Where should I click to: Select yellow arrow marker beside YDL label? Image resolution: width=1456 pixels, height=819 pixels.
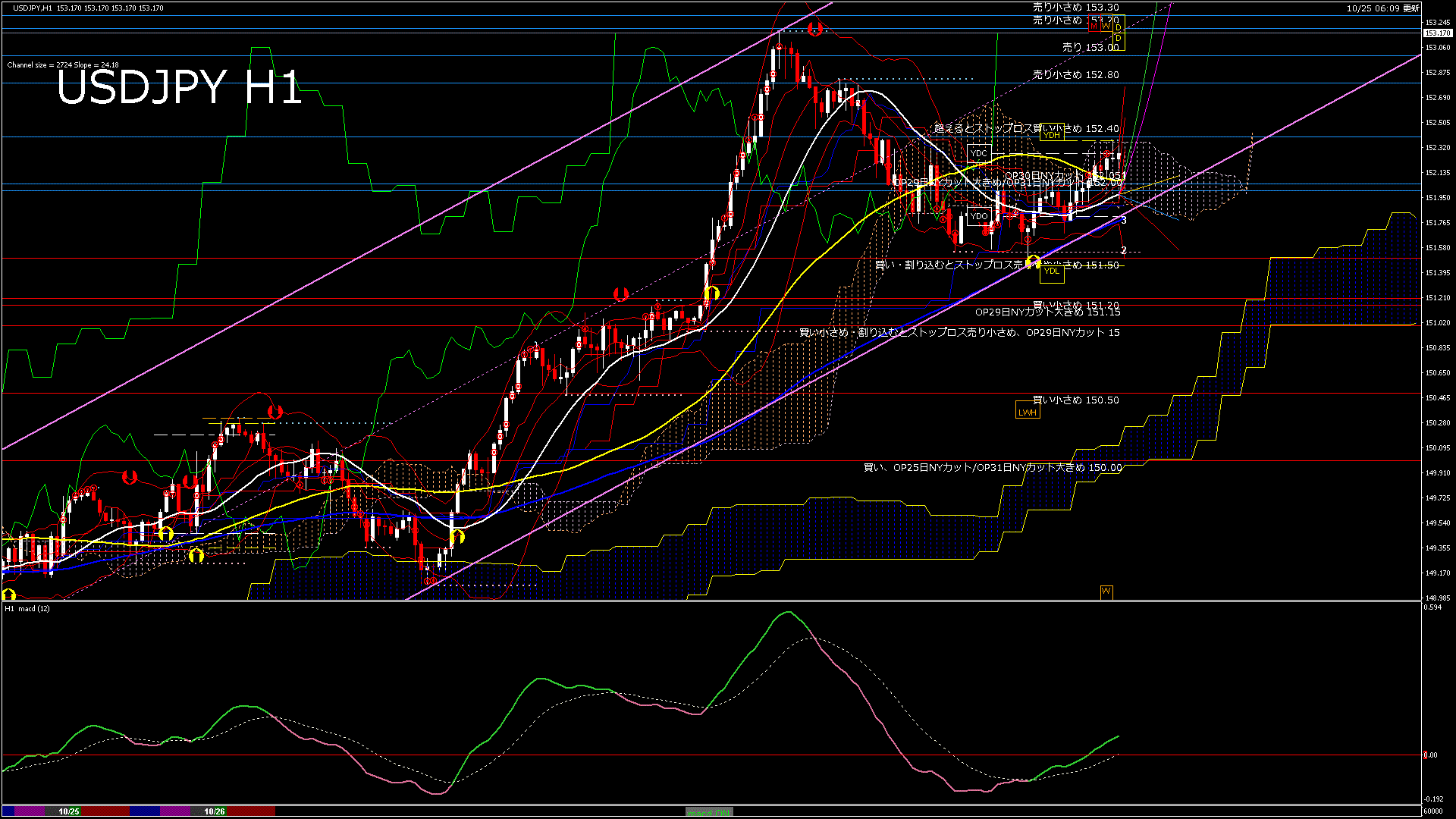point(1033,262)
